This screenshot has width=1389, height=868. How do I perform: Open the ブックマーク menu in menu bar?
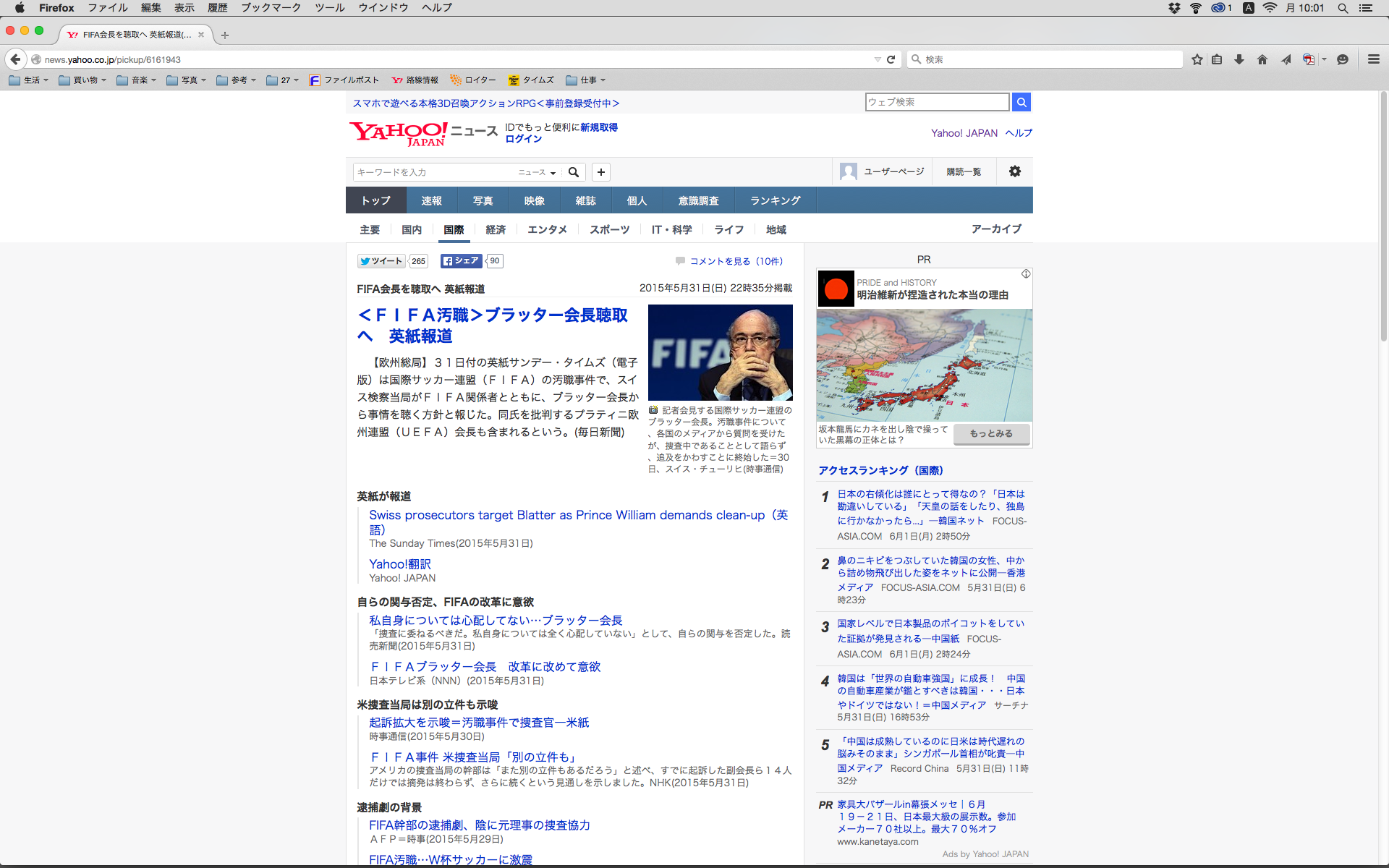coord(271,8)
